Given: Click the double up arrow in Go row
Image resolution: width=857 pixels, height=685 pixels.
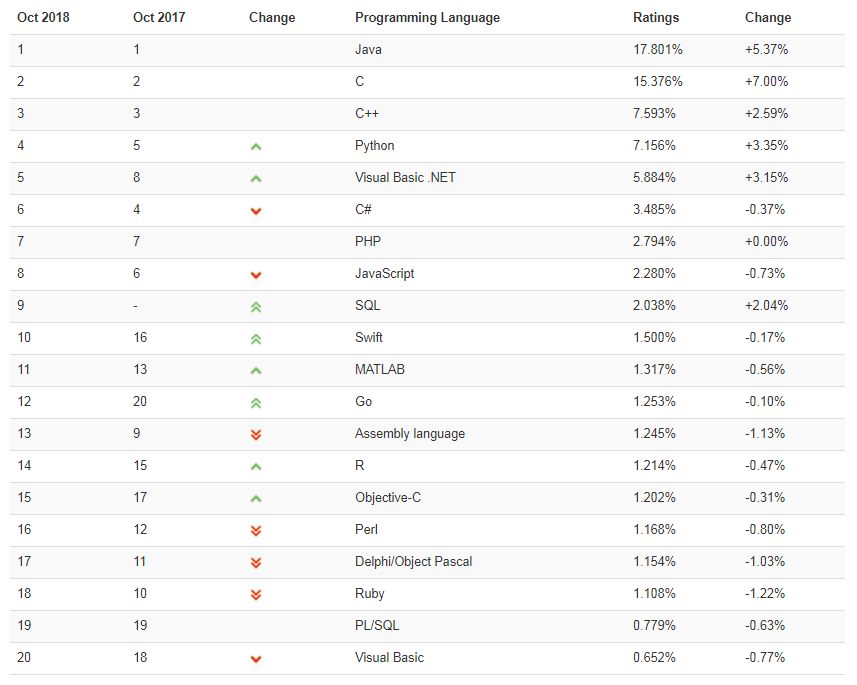Looking at the screenshot, I should coord(256,402).
